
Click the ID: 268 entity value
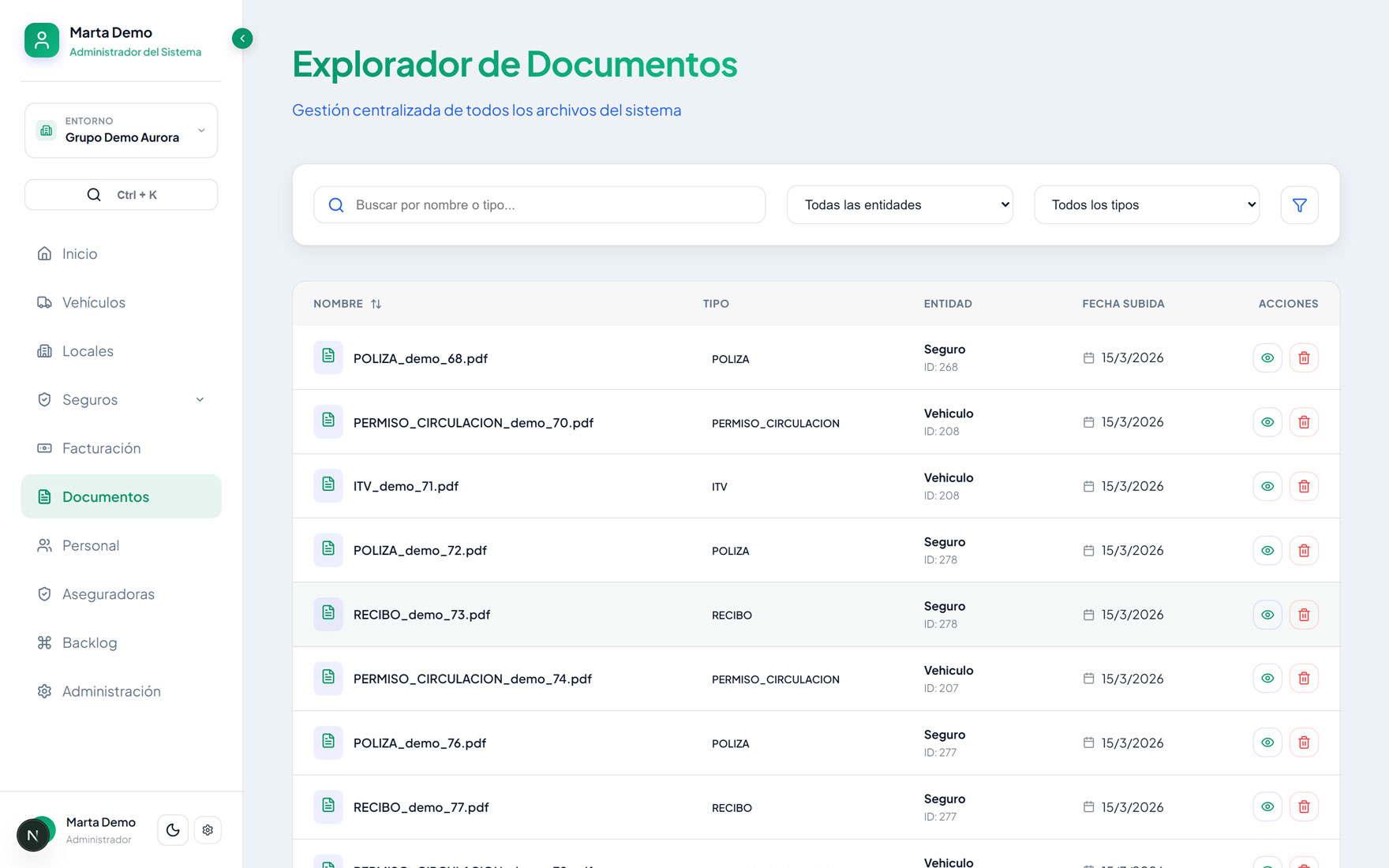(941, 368)
